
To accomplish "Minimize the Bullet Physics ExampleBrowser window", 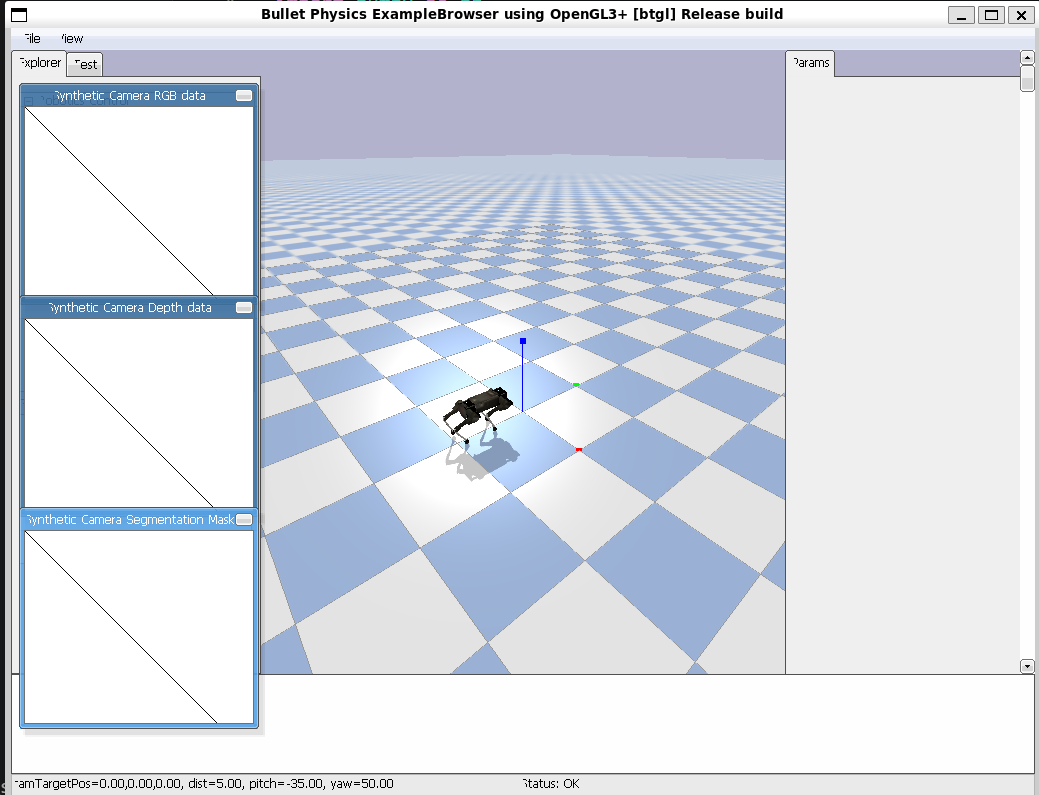I will 961,15.
